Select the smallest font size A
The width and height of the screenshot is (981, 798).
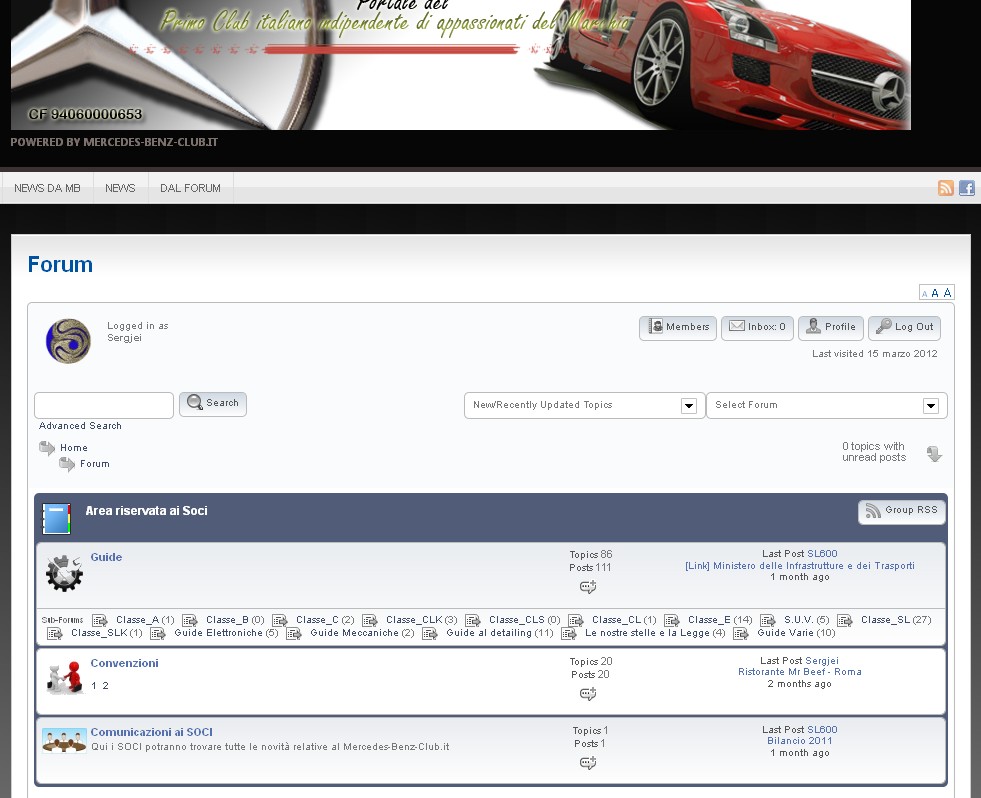click(x=924, y=294)
